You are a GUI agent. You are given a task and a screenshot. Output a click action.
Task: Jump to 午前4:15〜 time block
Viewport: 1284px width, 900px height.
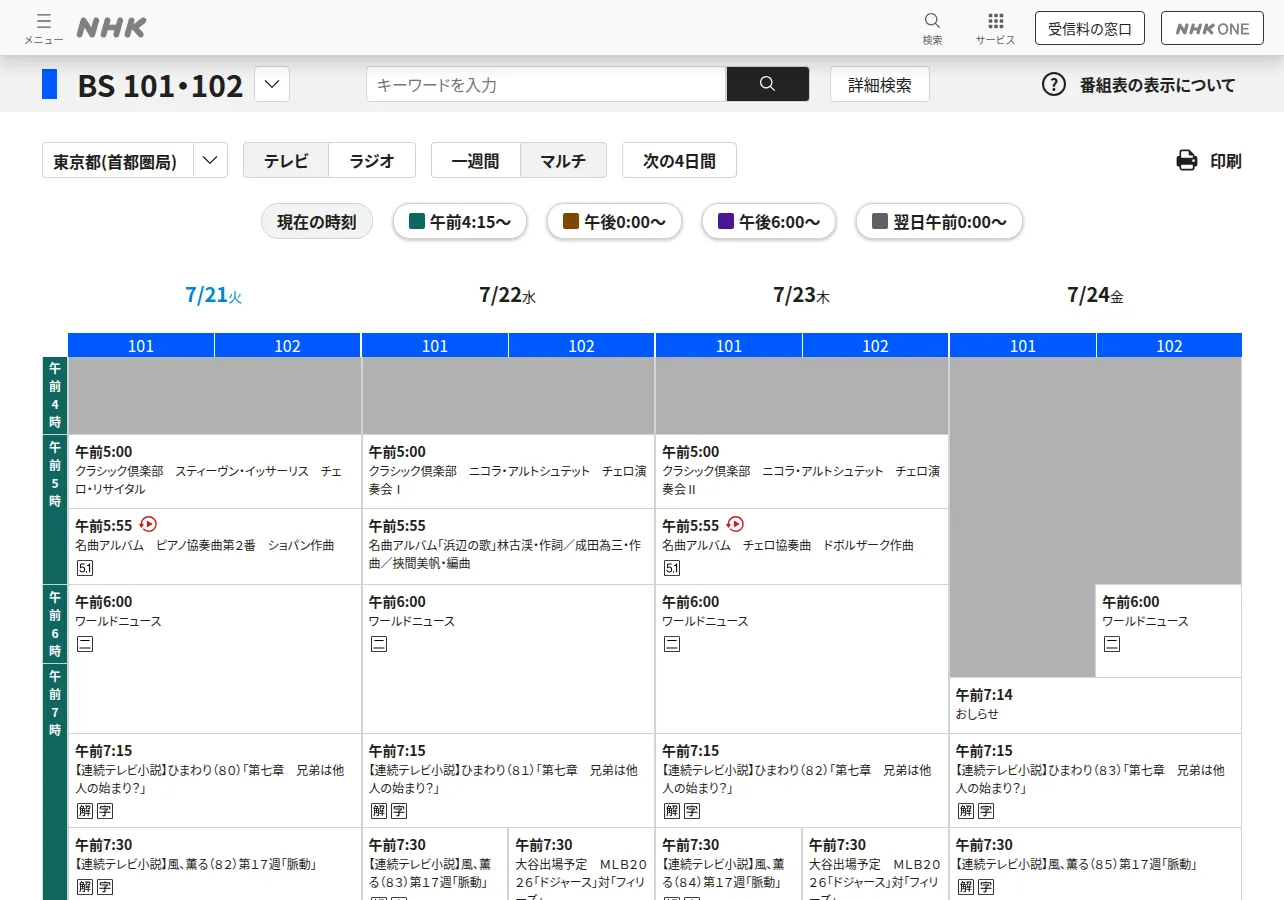click(460, 222)
